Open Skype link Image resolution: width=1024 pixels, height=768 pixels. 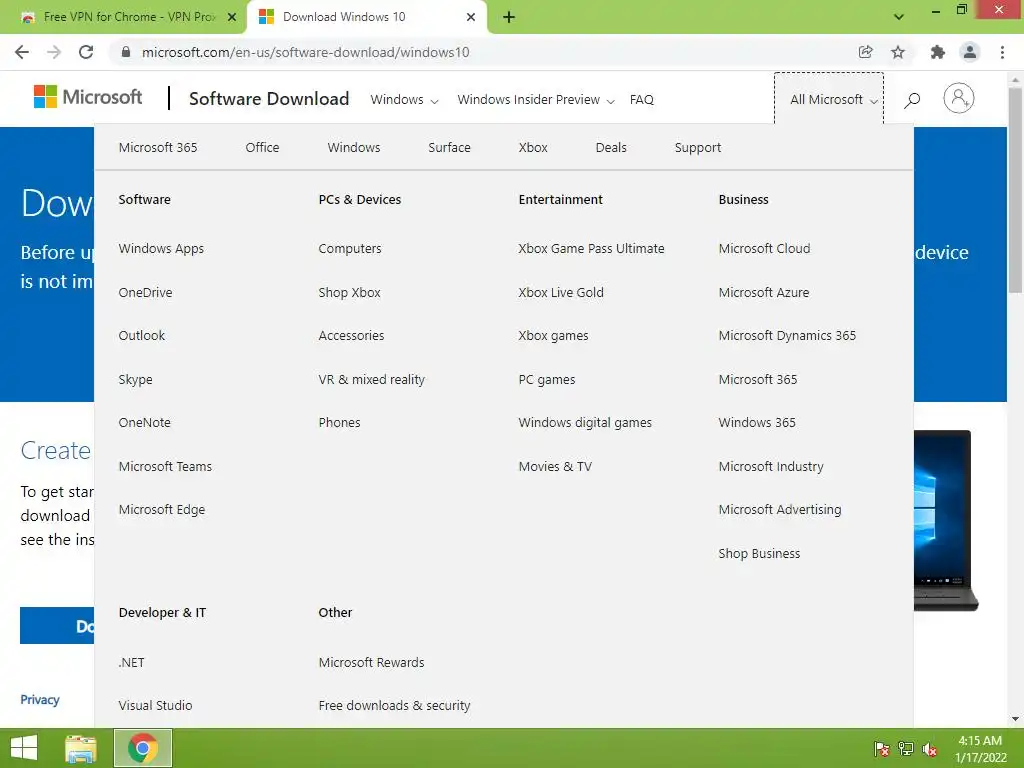pos(135,379)
